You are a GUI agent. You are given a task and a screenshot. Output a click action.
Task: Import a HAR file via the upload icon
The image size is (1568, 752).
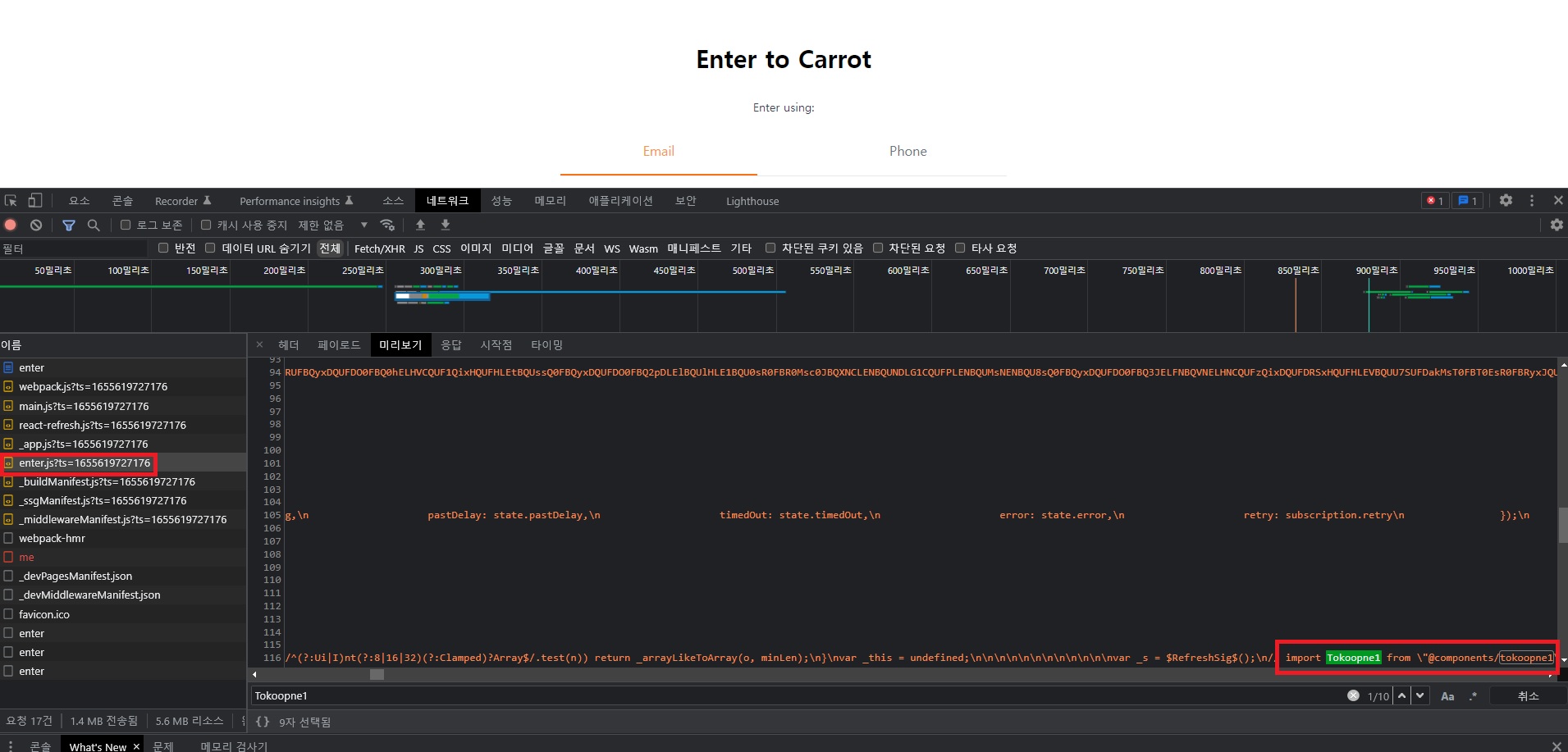point(421,225)
